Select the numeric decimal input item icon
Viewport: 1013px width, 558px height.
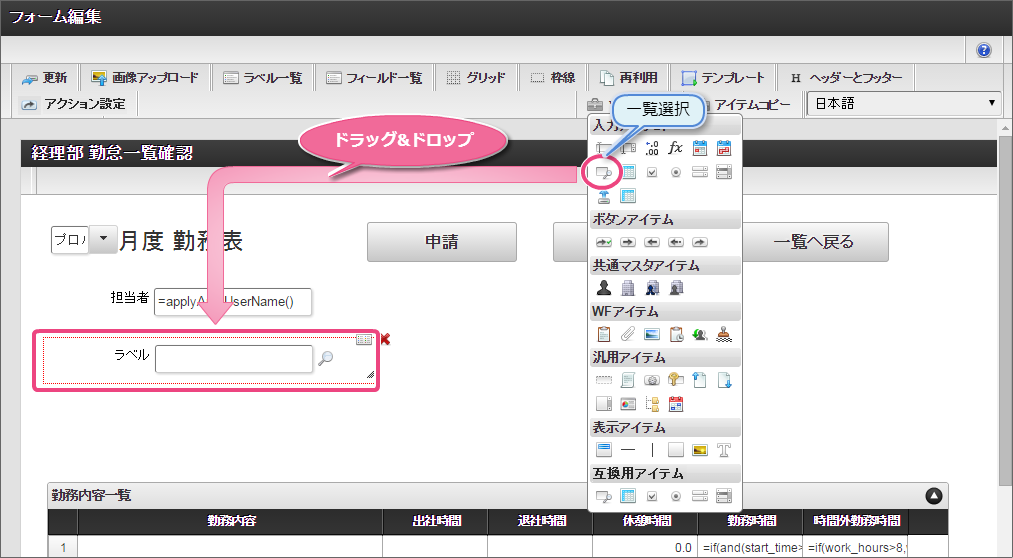(x=652, y=149)
